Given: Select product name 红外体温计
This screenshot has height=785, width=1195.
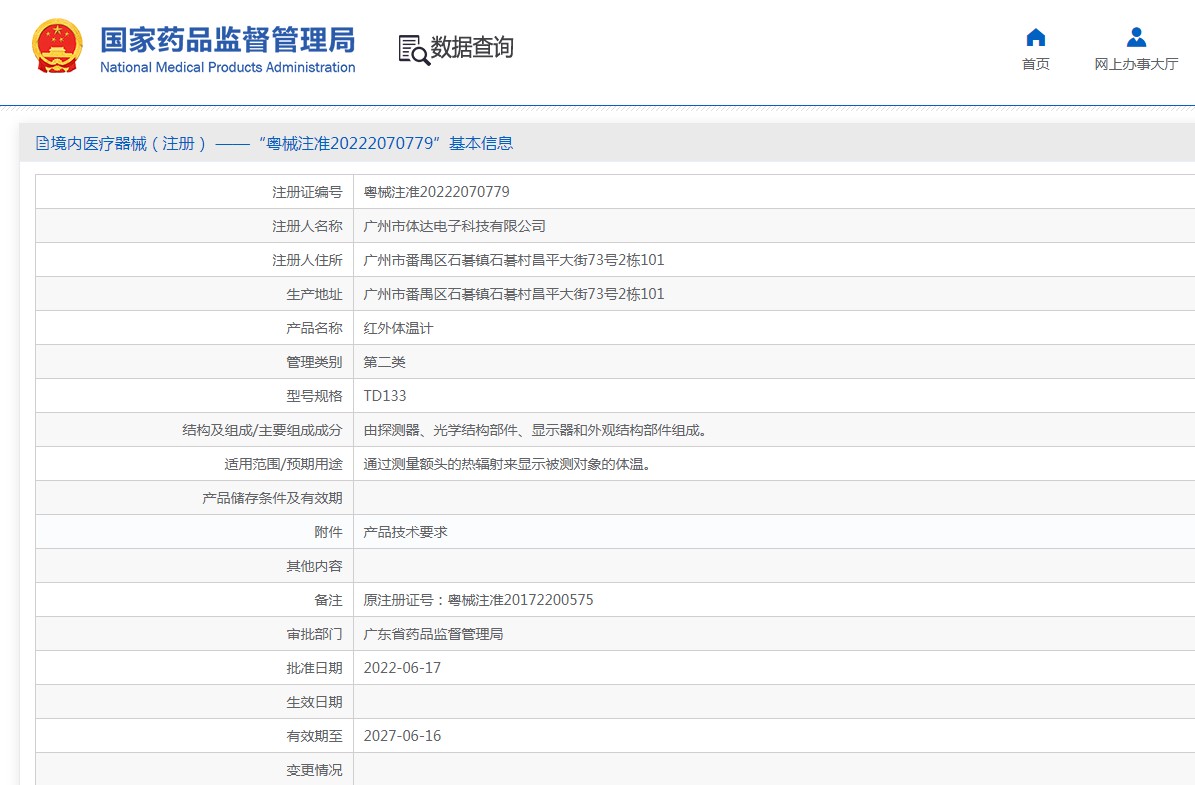Looking at the screenshot, I should (398, 328).
